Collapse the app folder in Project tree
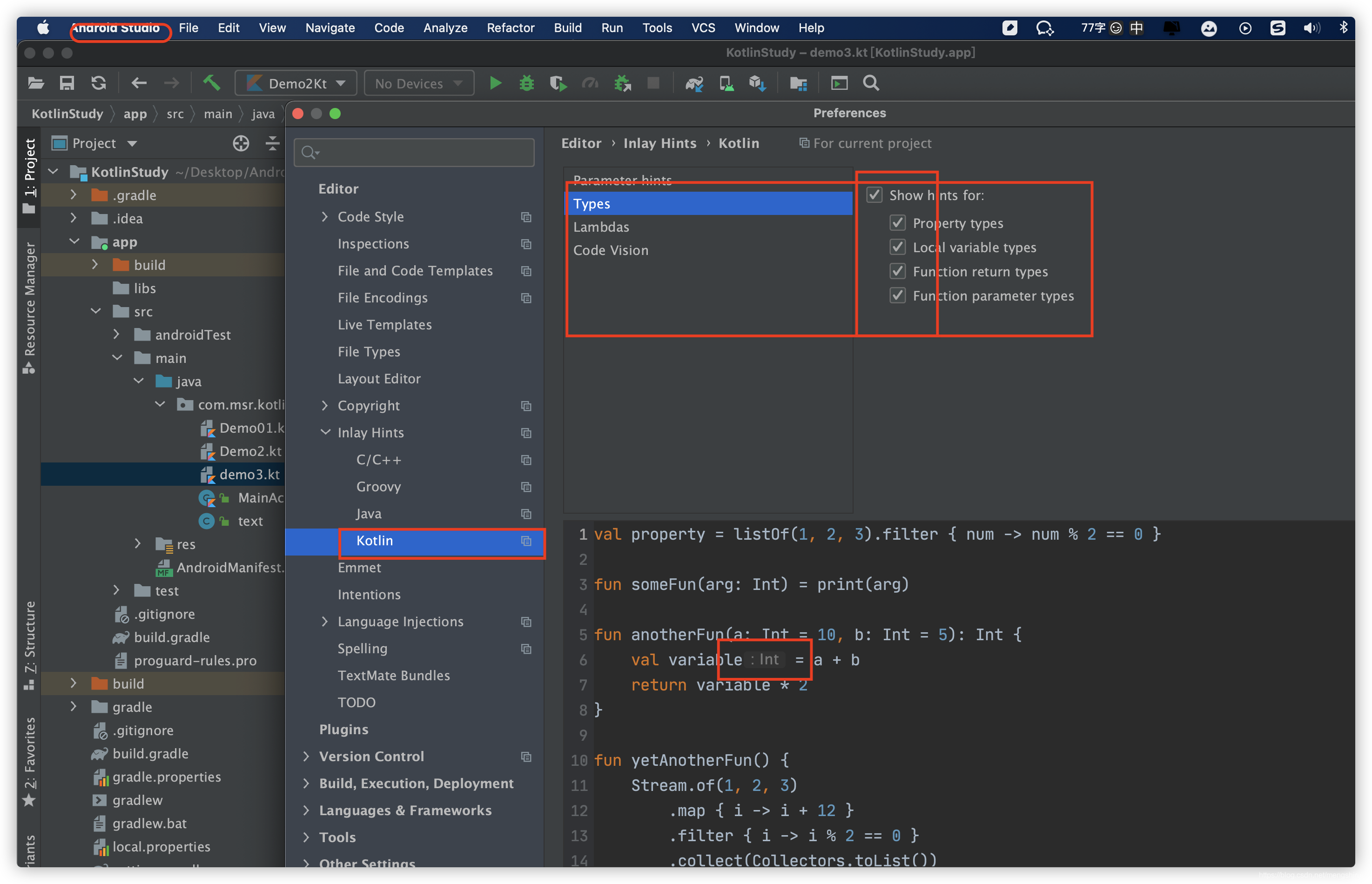 point(74,241)
